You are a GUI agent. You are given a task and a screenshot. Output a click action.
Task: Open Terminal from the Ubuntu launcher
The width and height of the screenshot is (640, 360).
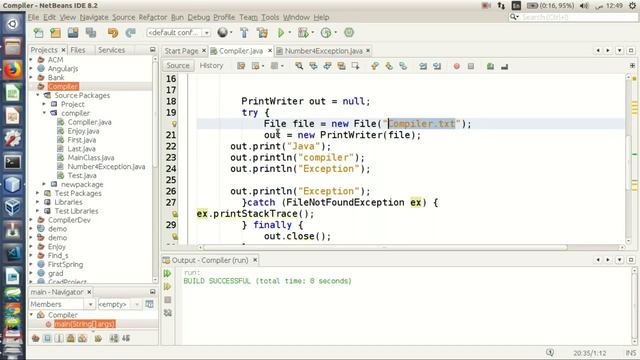[x=12, y=162]
